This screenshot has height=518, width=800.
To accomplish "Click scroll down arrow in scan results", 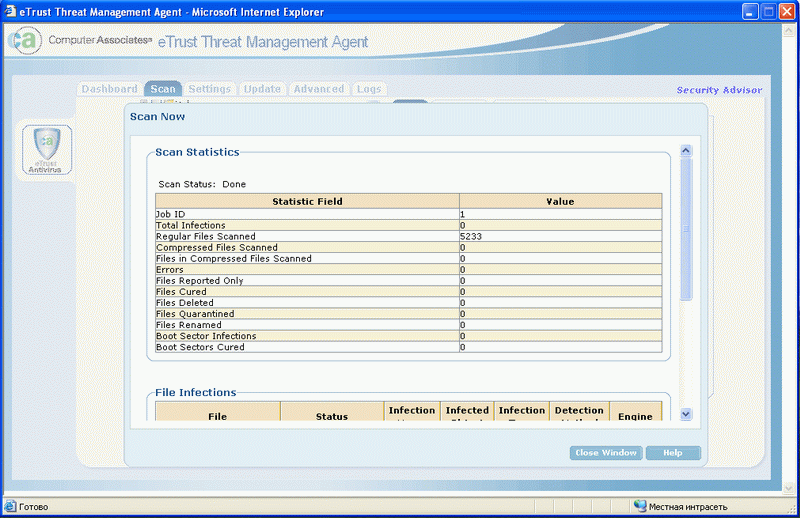I will click(x=686, y=414).
